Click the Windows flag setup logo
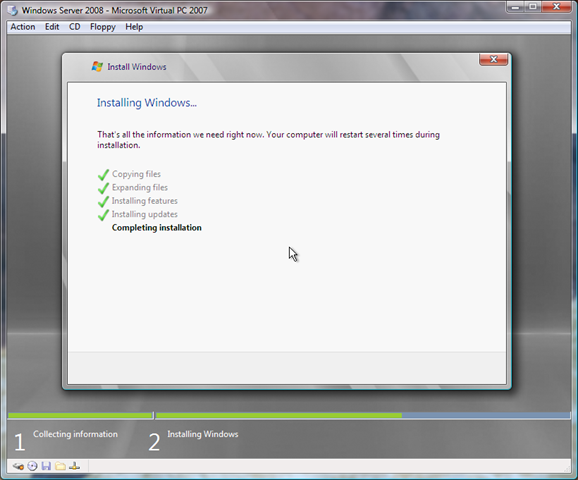This screenshot has width=578, height=480. (97, 67)
